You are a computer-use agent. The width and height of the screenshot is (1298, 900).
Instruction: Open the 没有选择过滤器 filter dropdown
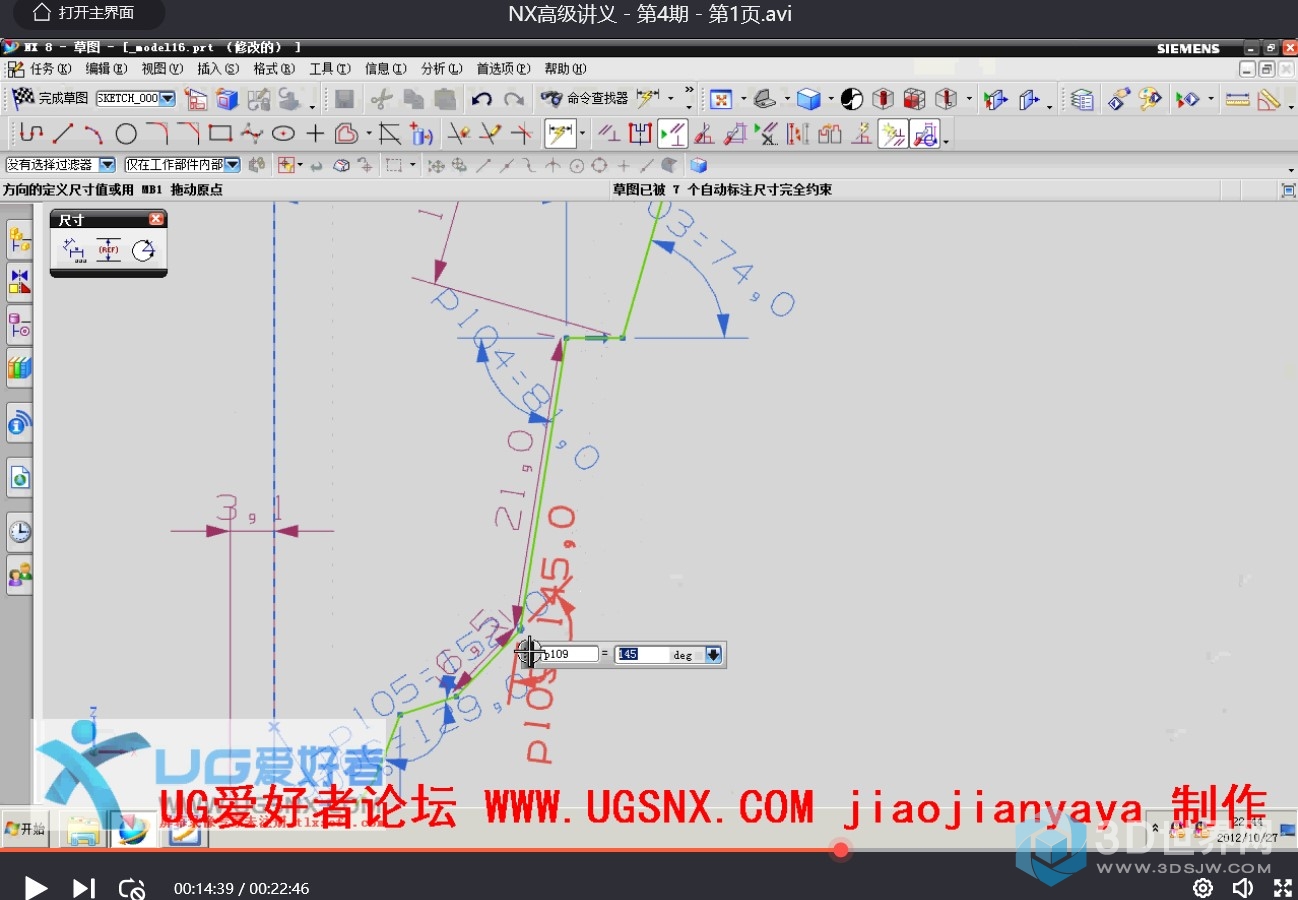click(106, 165)
